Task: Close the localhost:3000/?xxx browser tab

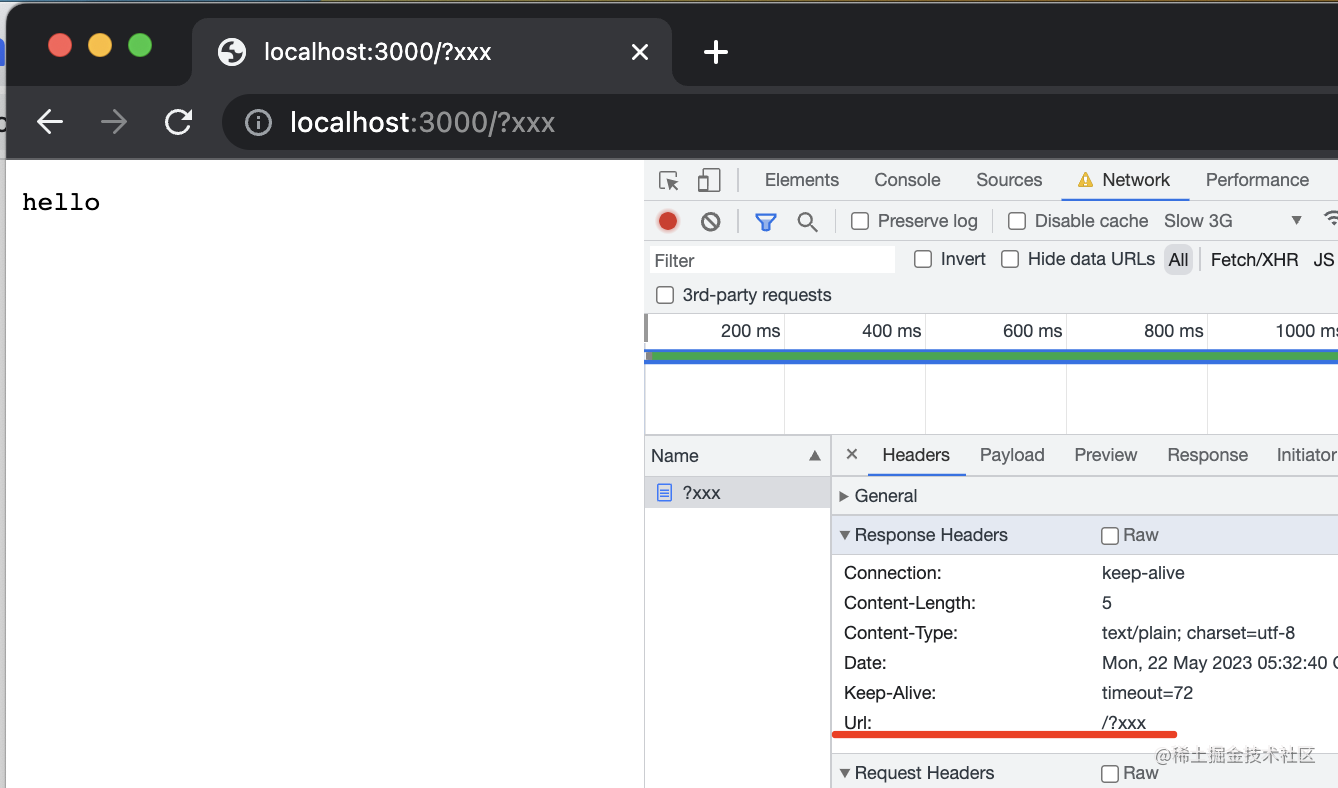Action: [x=640, y=52]
